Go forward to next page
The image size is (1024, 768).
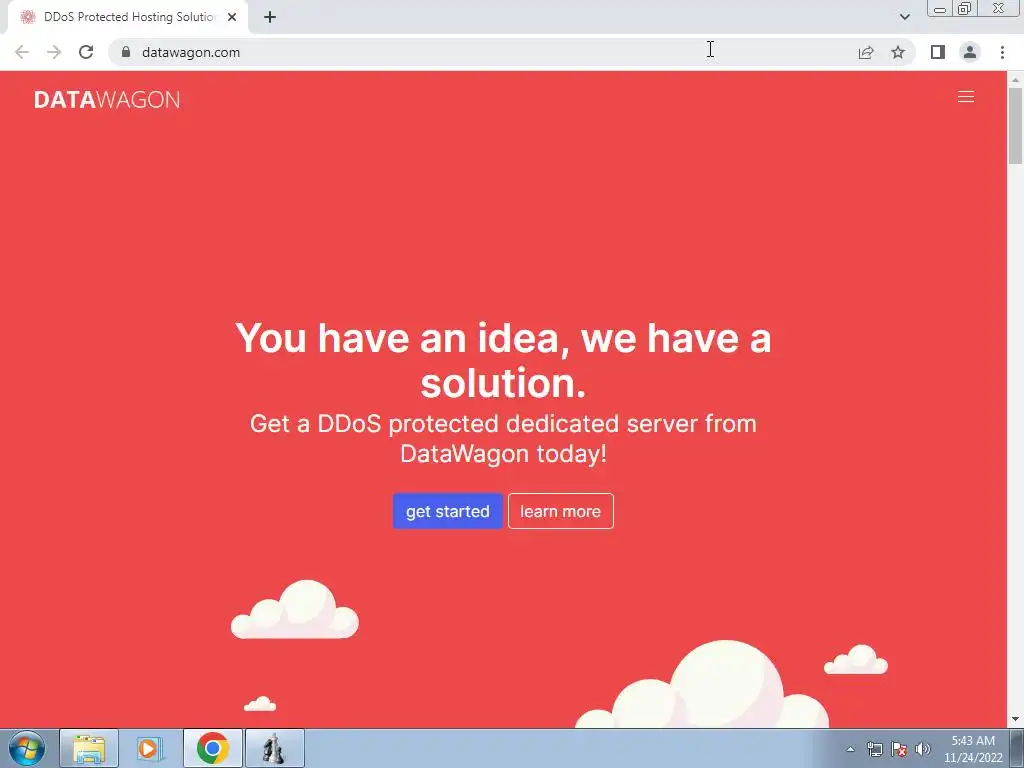(x=54, y=52)
